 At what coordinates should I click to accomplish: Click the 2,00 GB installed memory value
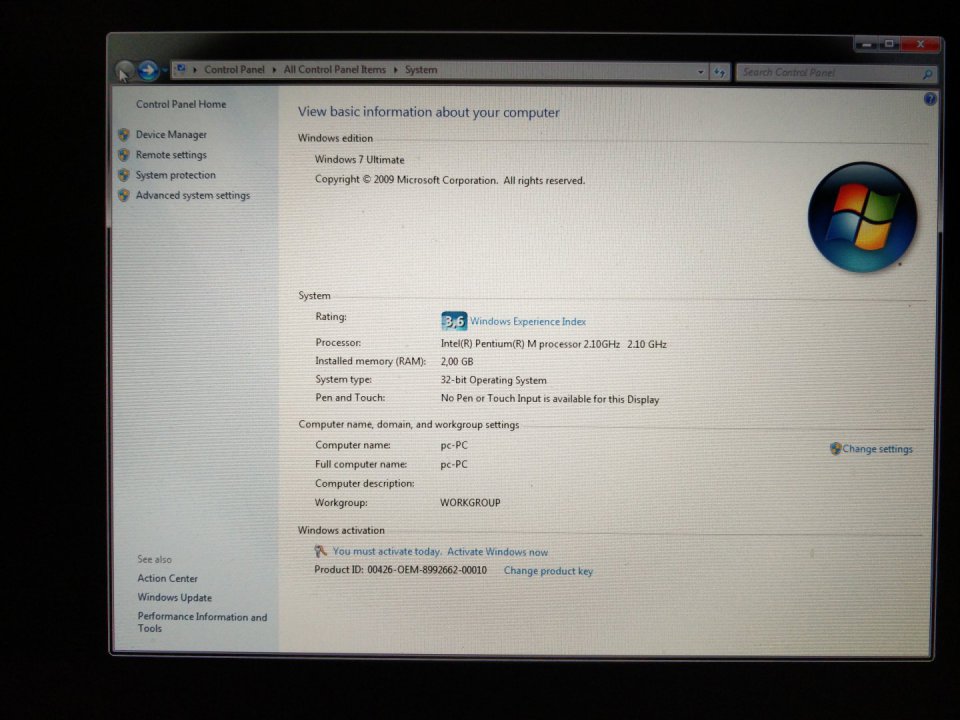457,361
